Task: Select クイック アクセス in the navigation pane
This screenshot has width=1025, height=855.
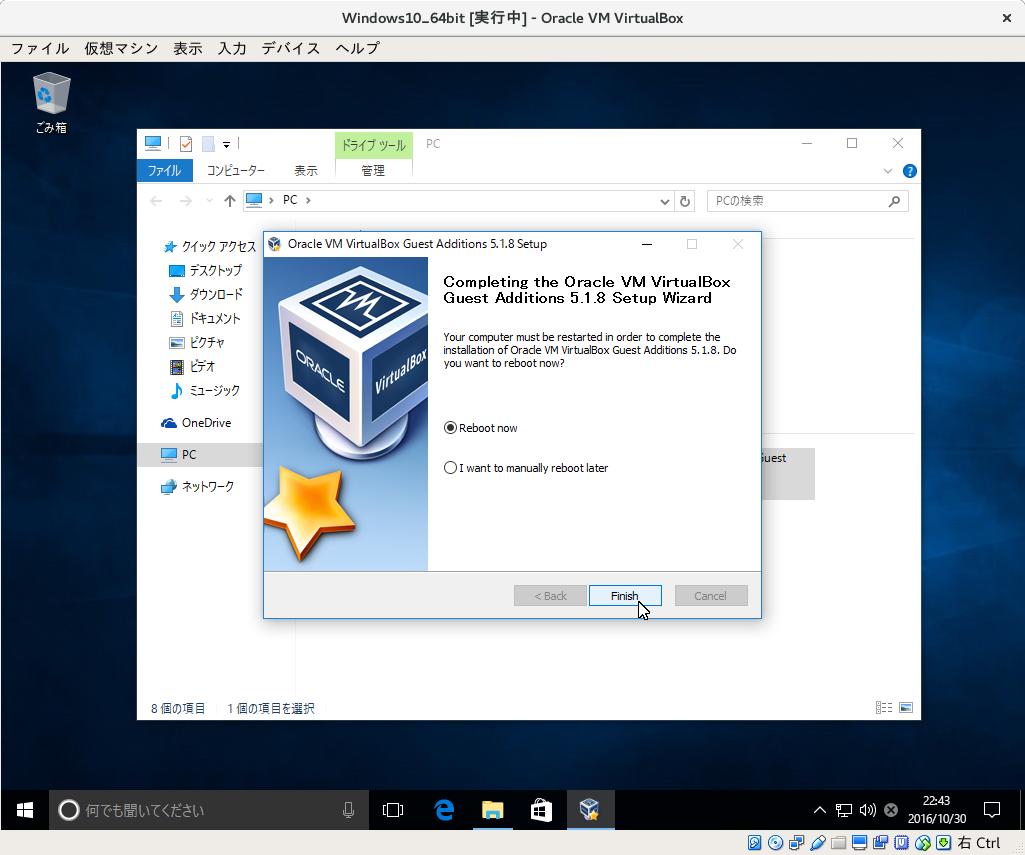Action: click(209, 246)
